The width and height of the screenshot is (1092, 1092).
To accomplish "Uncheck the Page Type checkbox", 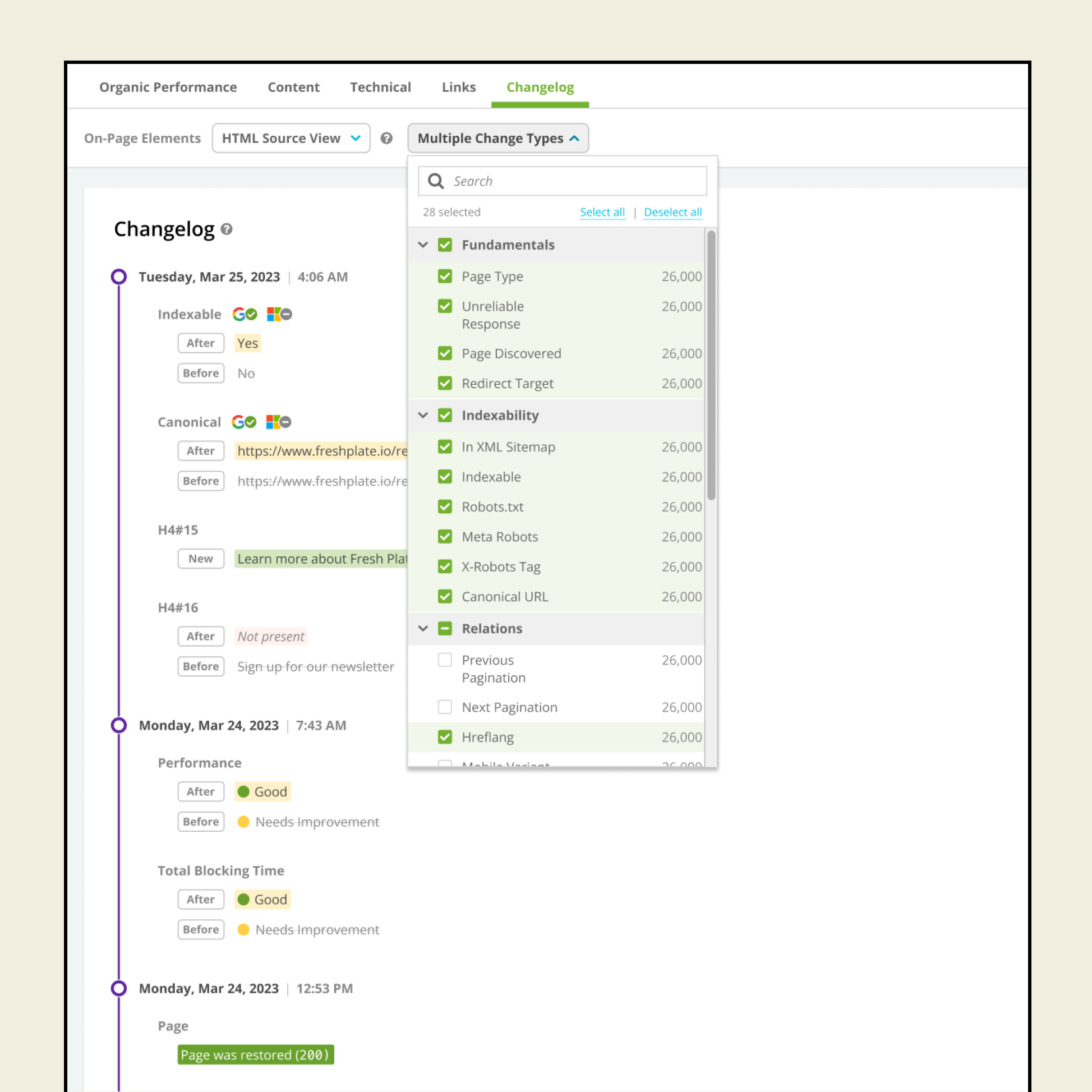I will (445, 277).
